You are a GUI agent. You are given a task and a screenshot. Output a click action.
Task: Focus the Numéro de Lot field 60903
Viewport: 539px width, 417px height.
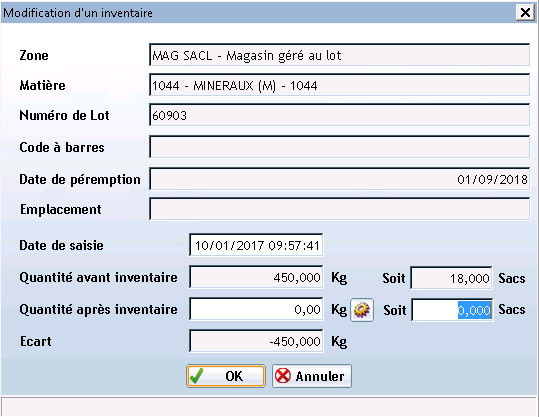339,115
